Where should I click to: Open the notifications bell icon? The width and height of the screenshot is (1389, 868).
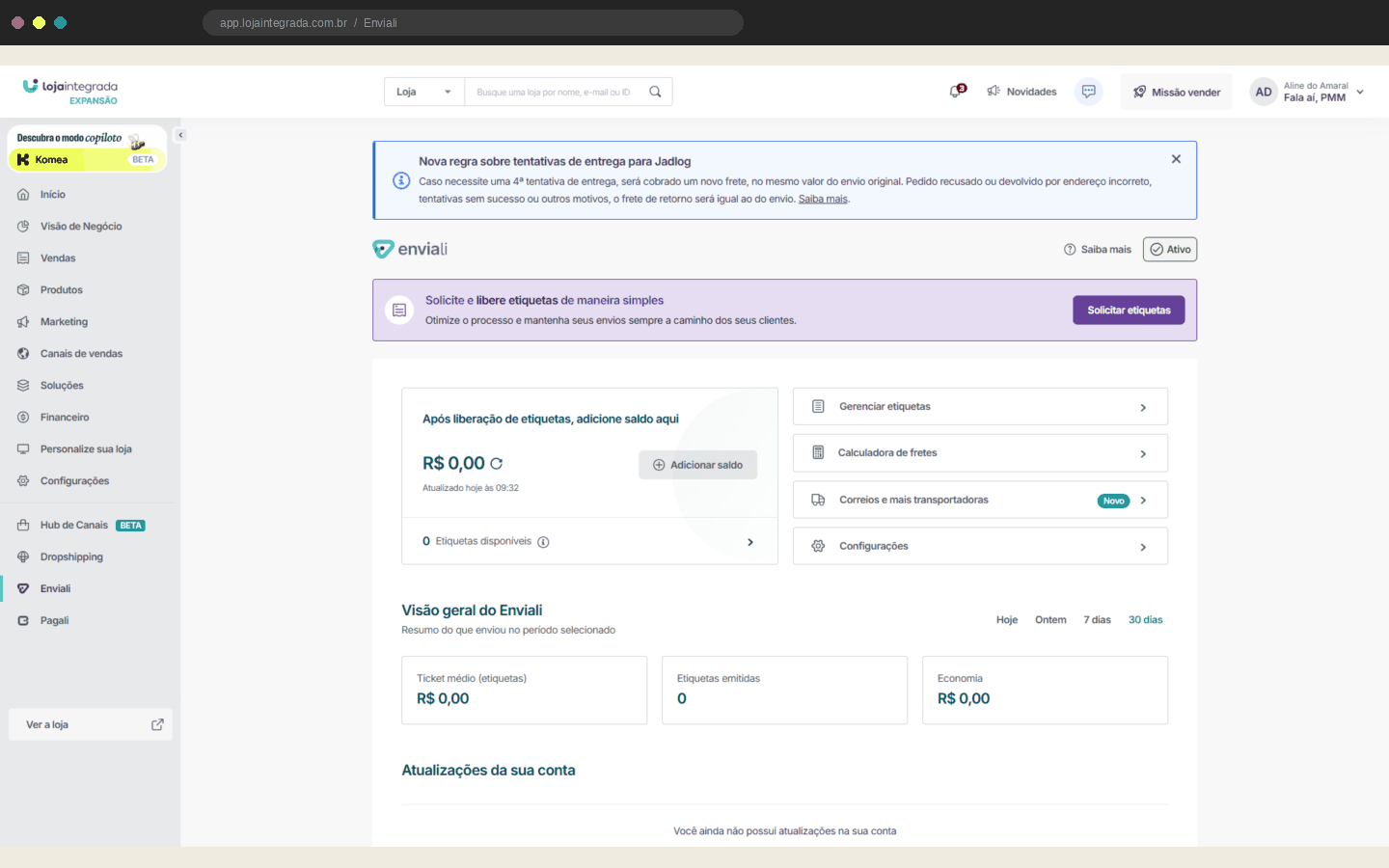point(957,92)
